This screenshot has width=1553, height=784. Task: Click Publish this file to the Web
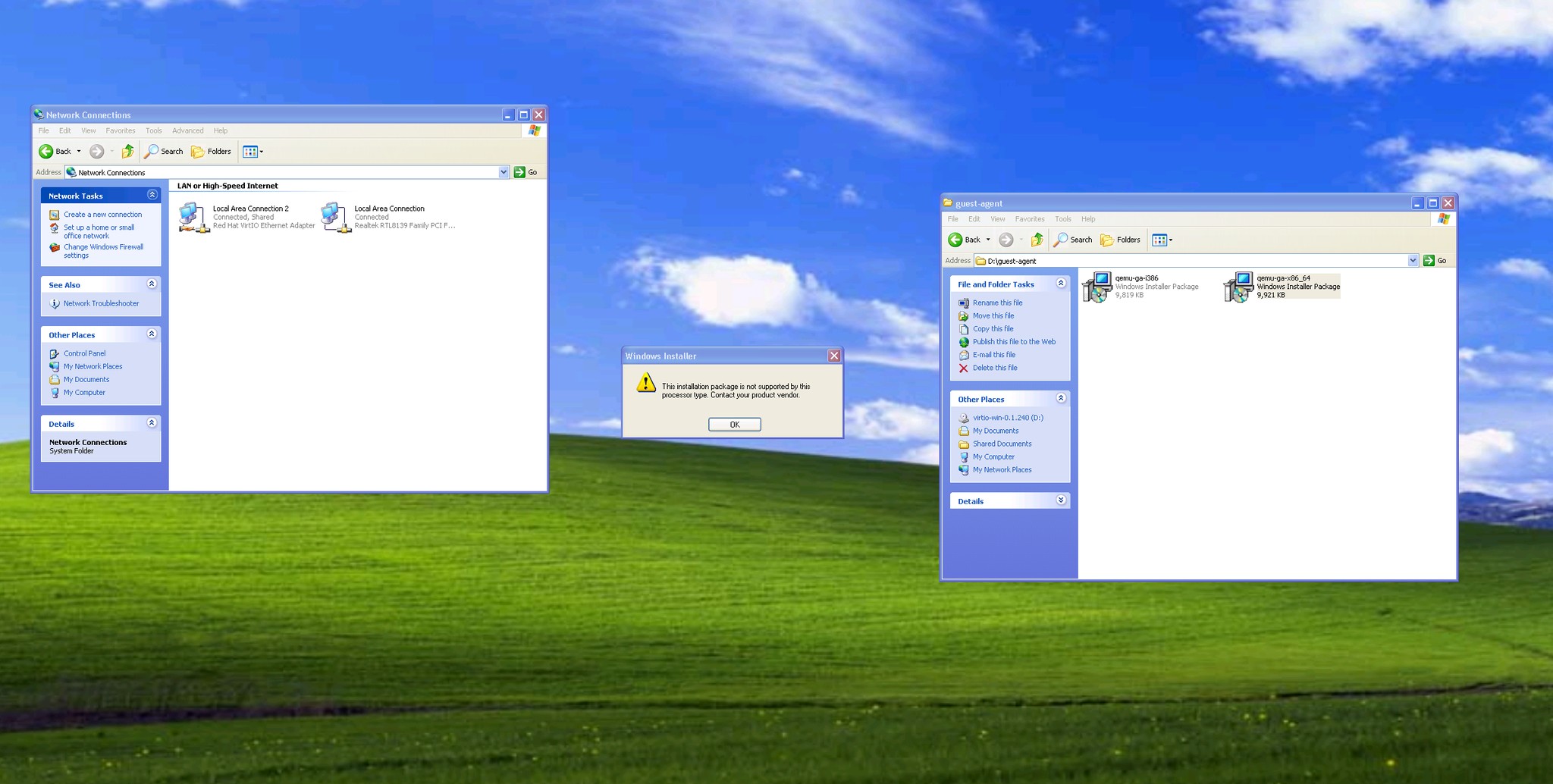[1014, 342]
